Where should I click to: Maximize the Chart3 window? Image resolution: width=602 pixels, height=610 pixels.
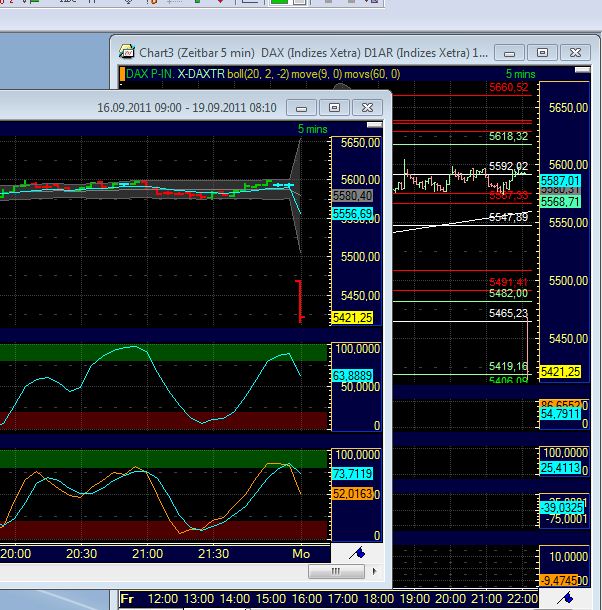(542, 53)
